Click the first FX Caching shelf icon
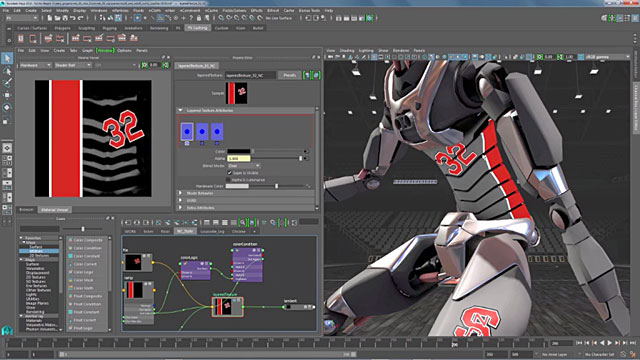Screen dimensions: 640x360 click(x=21, y=38)
